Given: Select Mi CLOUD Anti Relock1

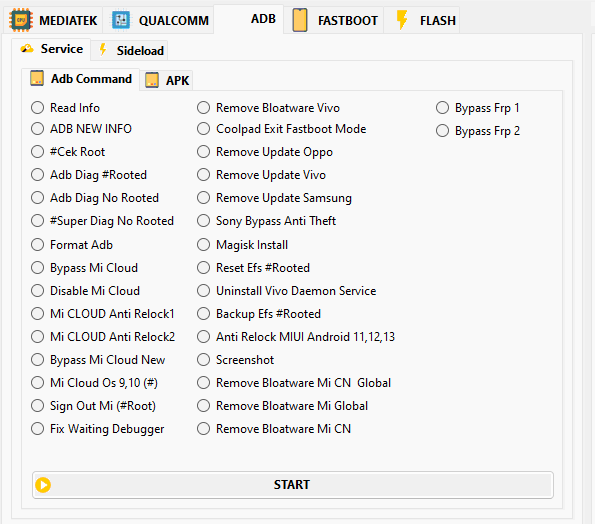Looking at the screenshot, I should pos(102,314).
